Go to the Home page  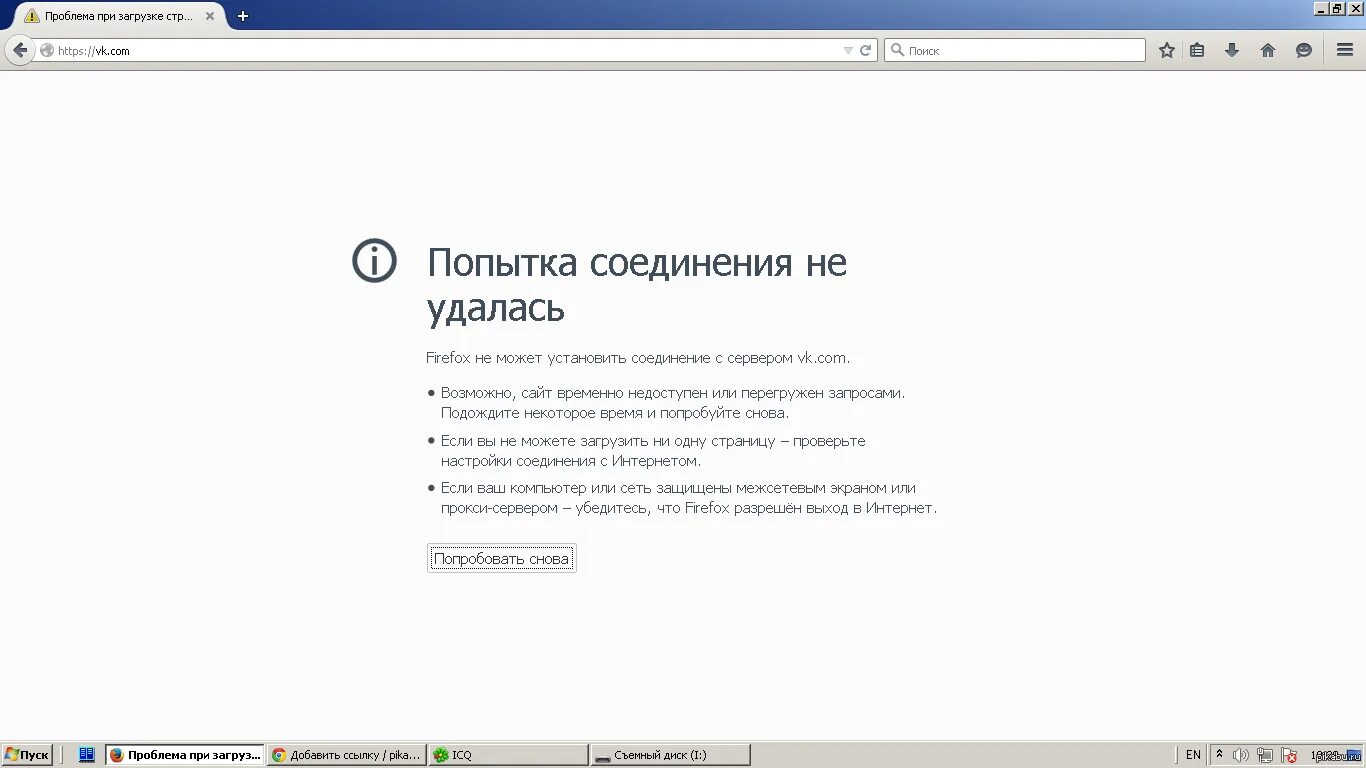(1268, 50)
